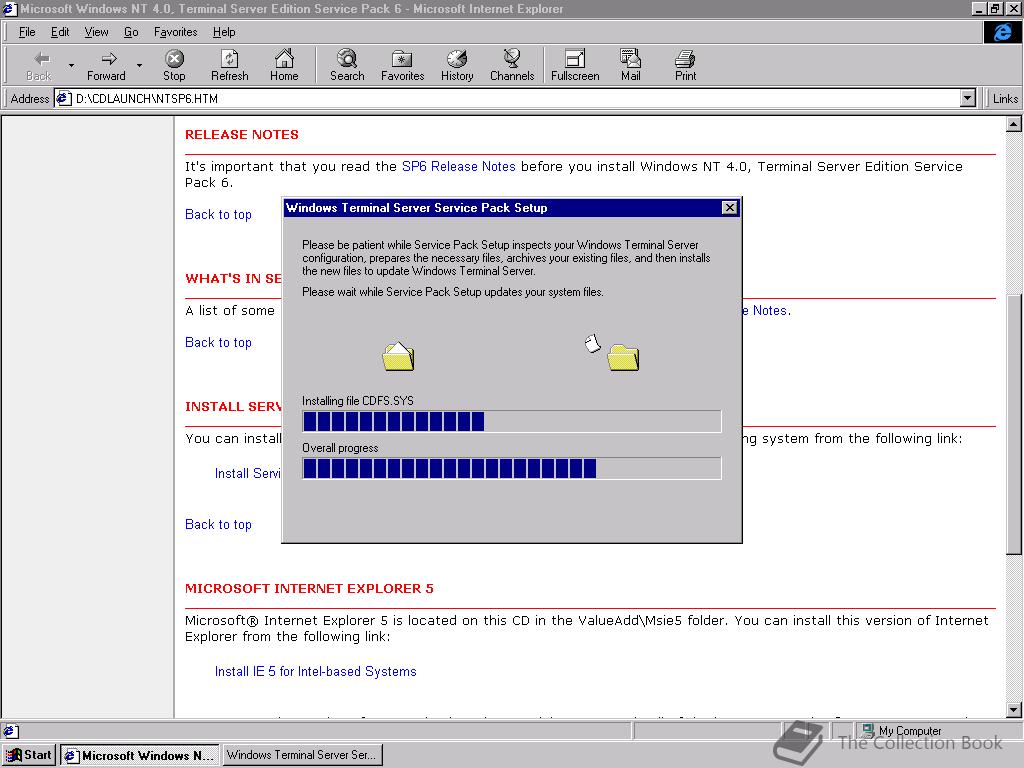Open the Back button history dropdown arrow
Image resolution: width=1024 pixels, height=768 pixels.
71,65
